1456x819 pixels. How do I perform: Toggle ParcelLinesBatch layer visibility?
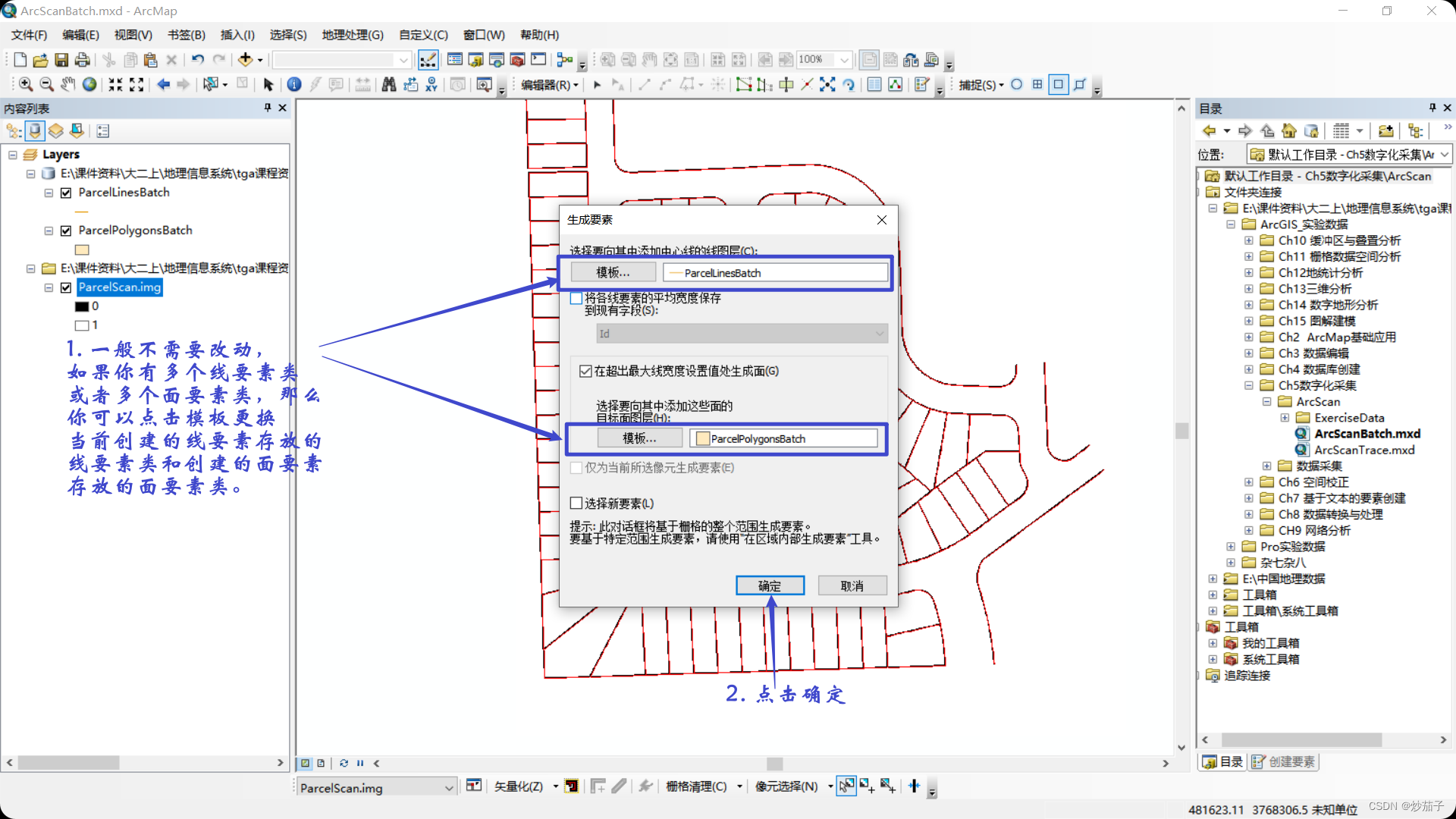[66, 193]
